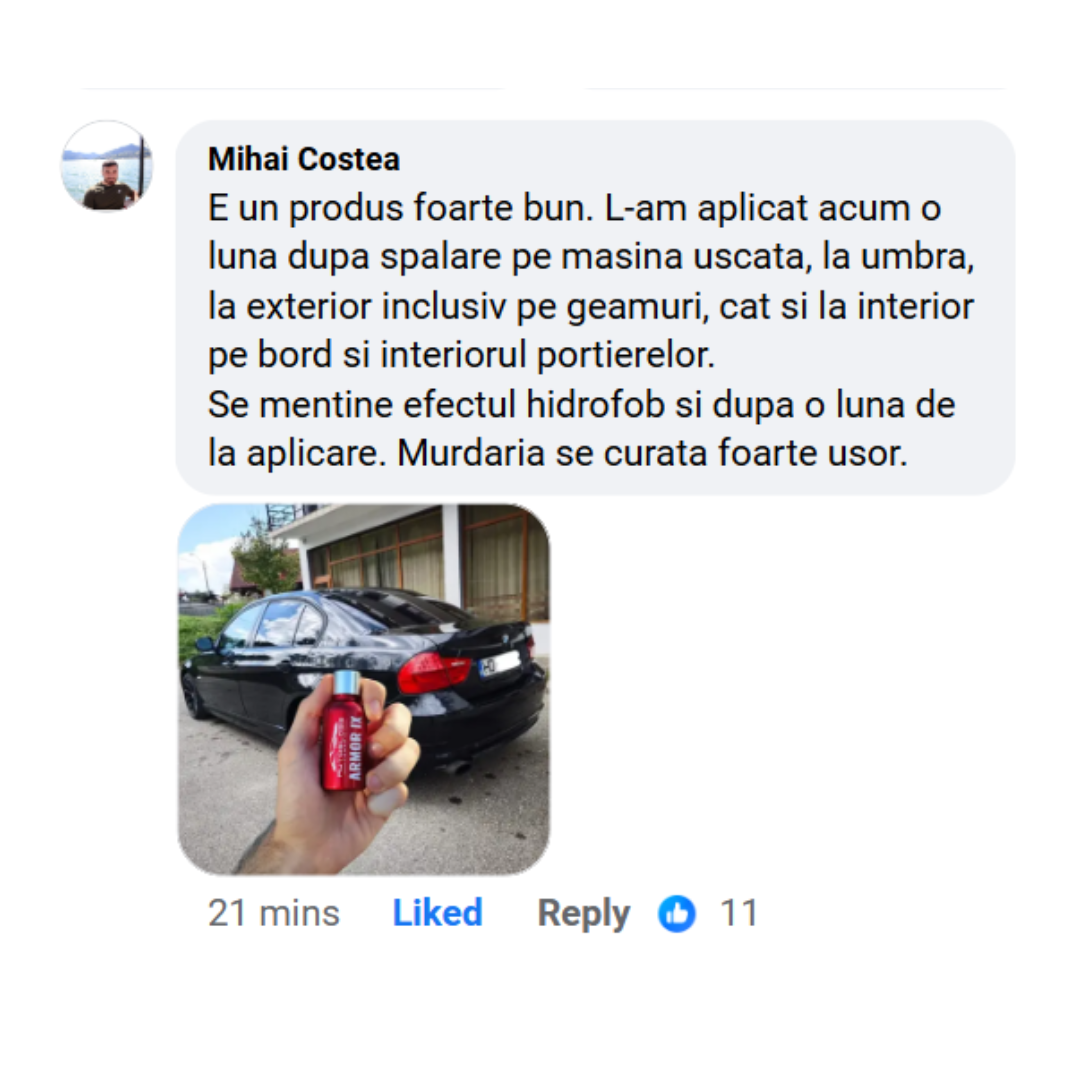This screenshot has height=1080, width=1080.
Task: Open the Mihai Costea profile name link
Action: click(304, 159)
